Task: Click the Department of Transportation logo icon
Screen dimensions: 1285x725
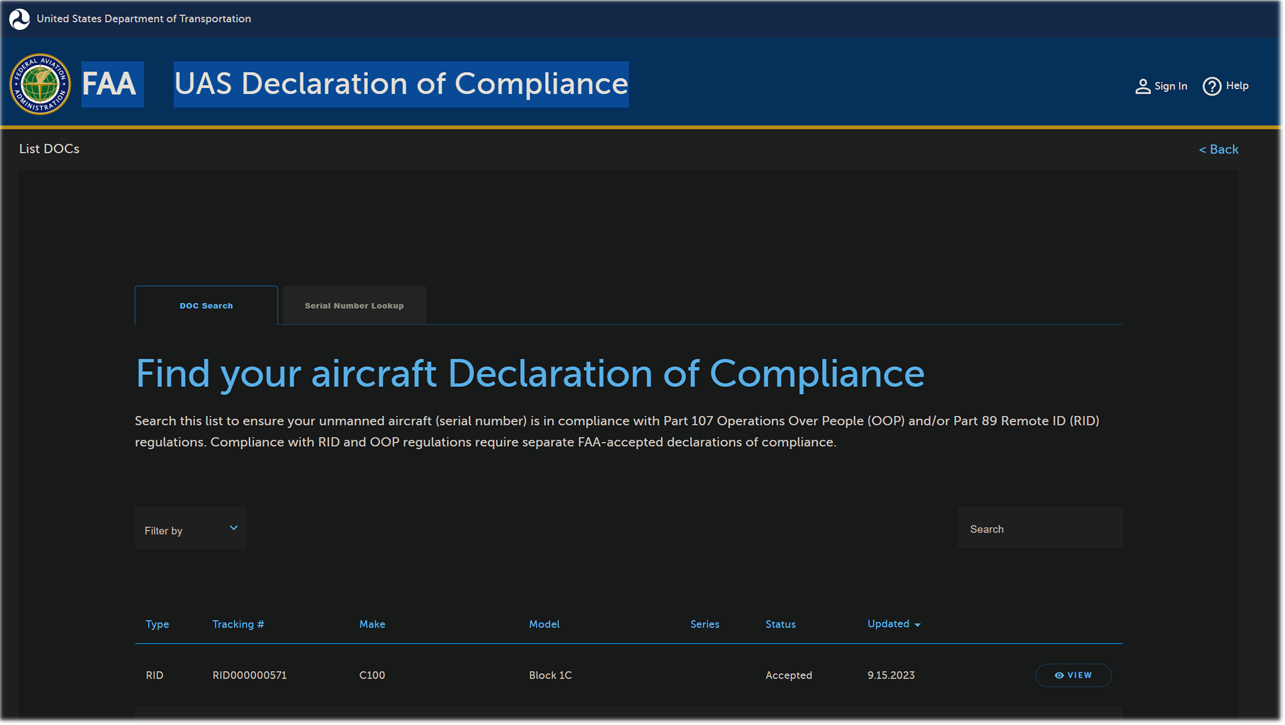Action: 19,19
